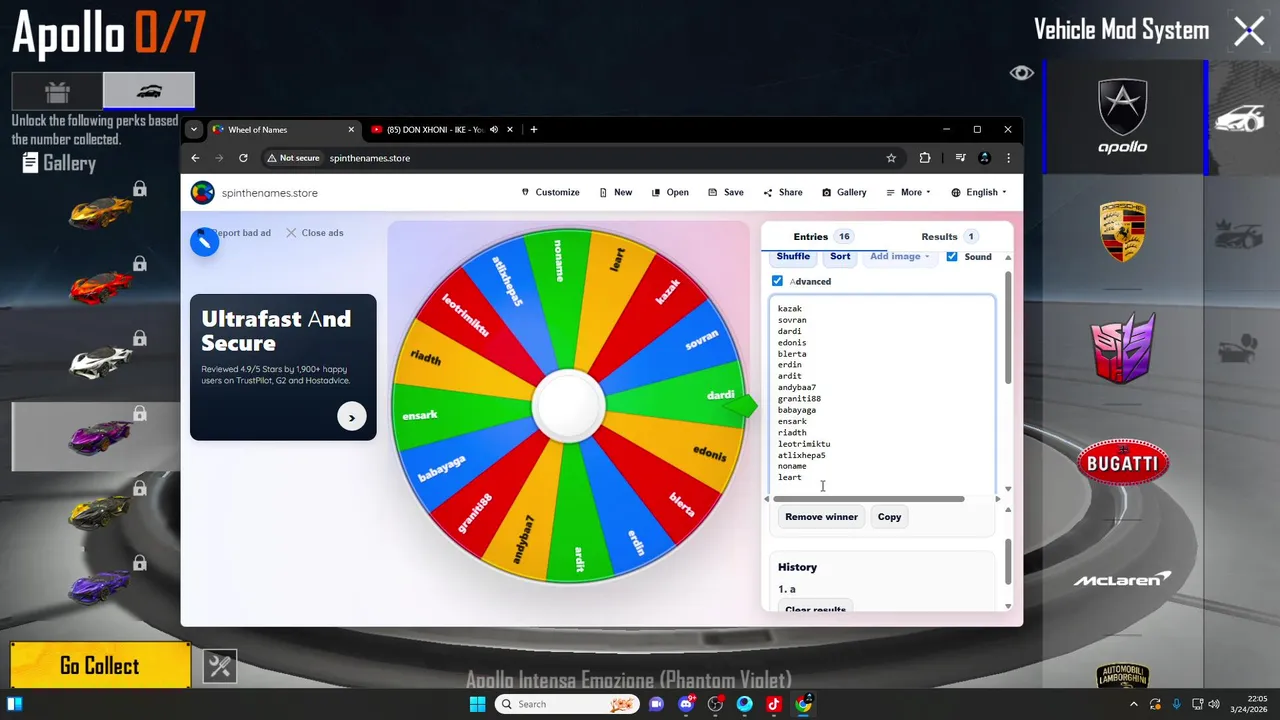This screenshot has height=720, width=1280.
Task: Toggle the eye visibility icon in game
Action: click(x=1021, y=73)
